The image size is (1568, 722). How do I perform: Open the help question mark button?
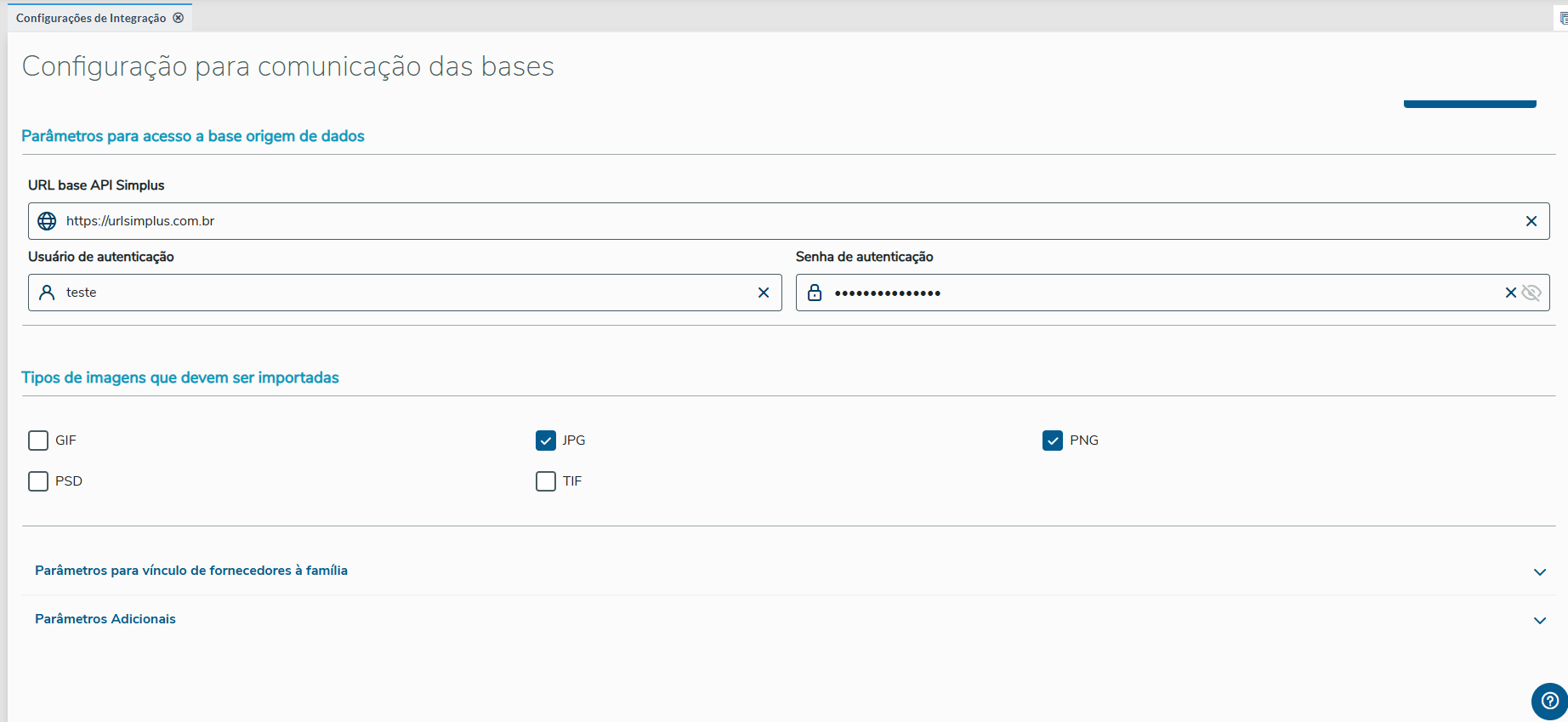[x=1549, y=702]
